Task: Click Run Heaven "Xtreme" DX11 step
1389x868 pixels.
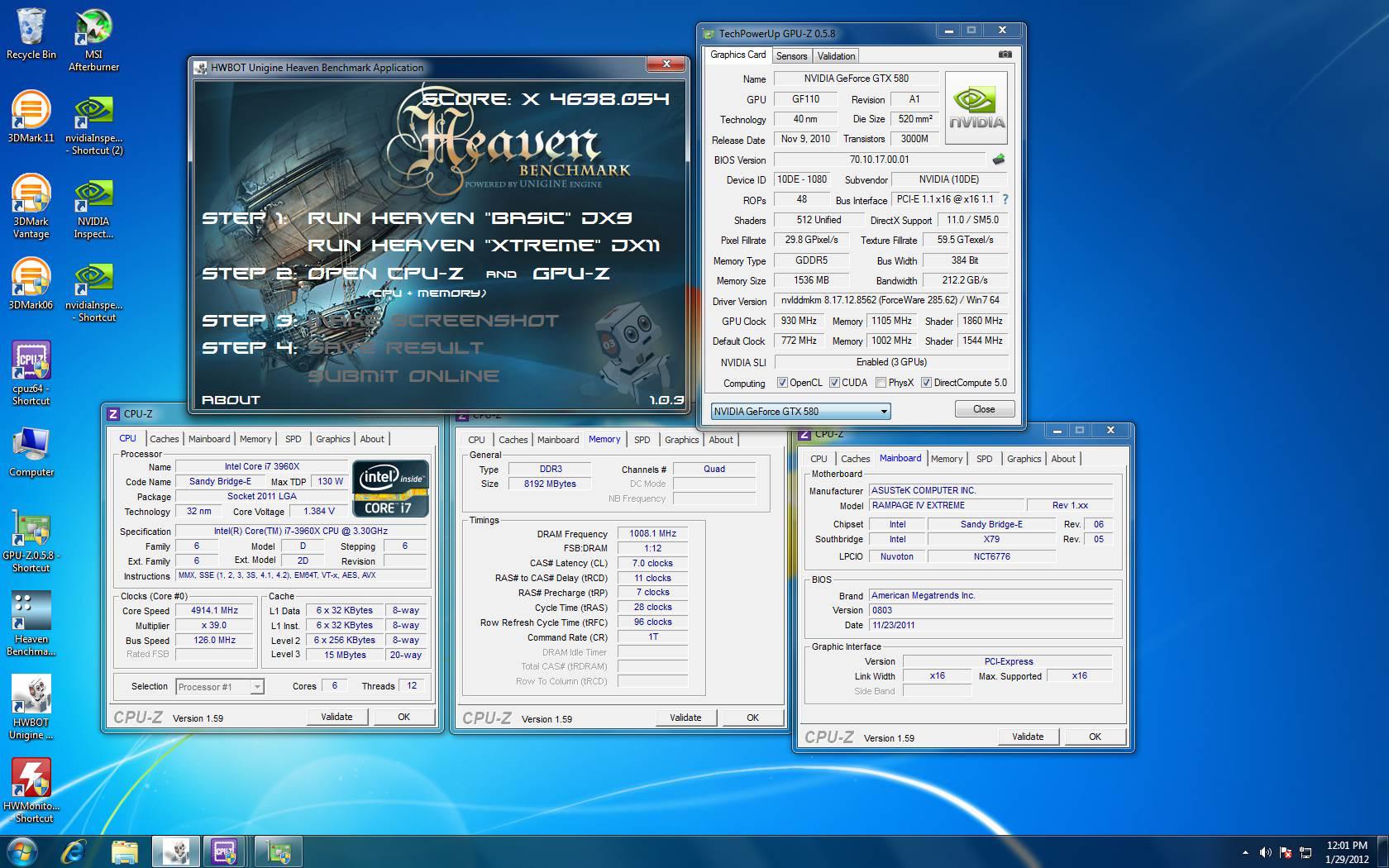Action: tap(484, 246)
